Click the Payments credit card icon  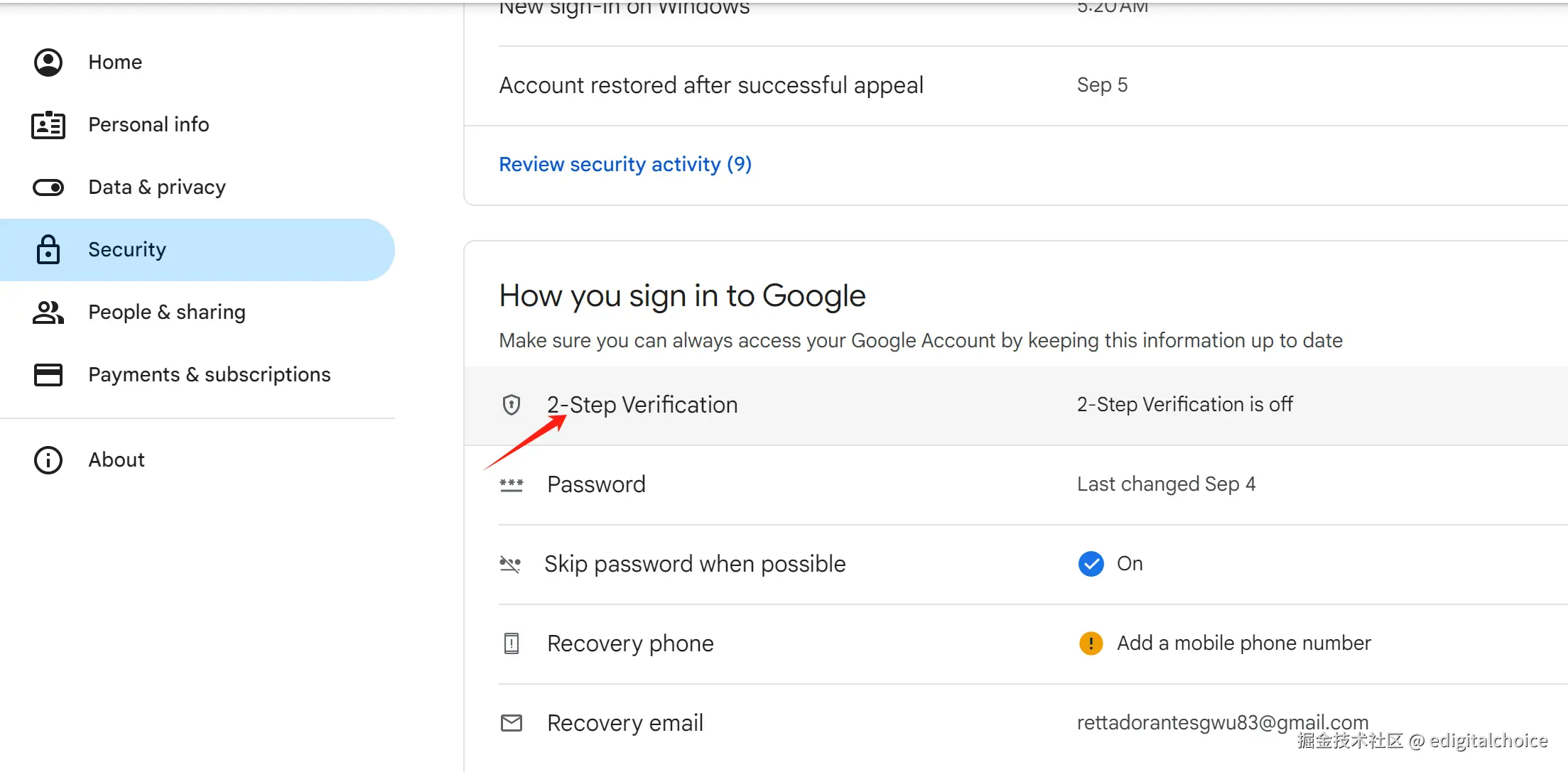(48, 375)
